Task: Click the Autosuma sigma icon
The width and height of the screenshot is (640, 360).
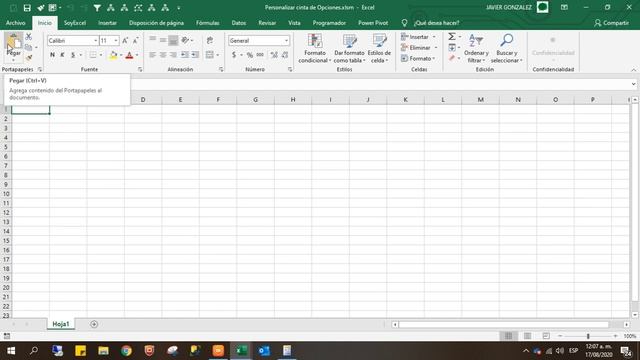Action: (x=452, y=37)
